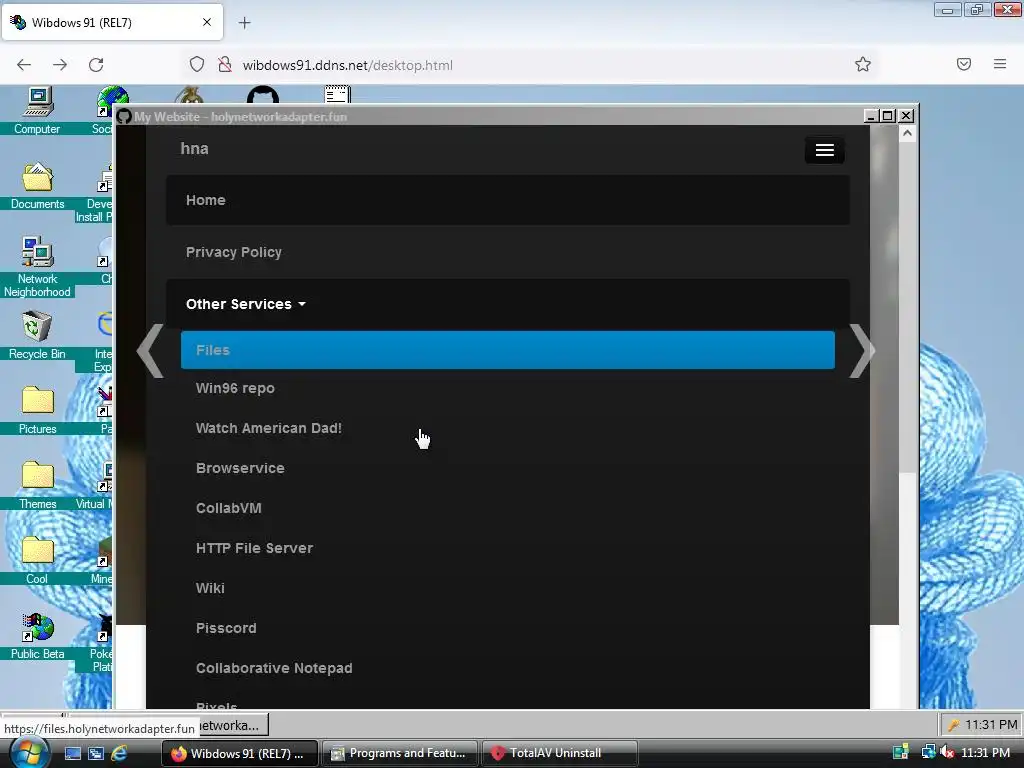Screen dimensions: 1024x768
Task: Switch to TotalAV Uninstall taskbar button
Action: pyautogui.click(x=559, y=753)
